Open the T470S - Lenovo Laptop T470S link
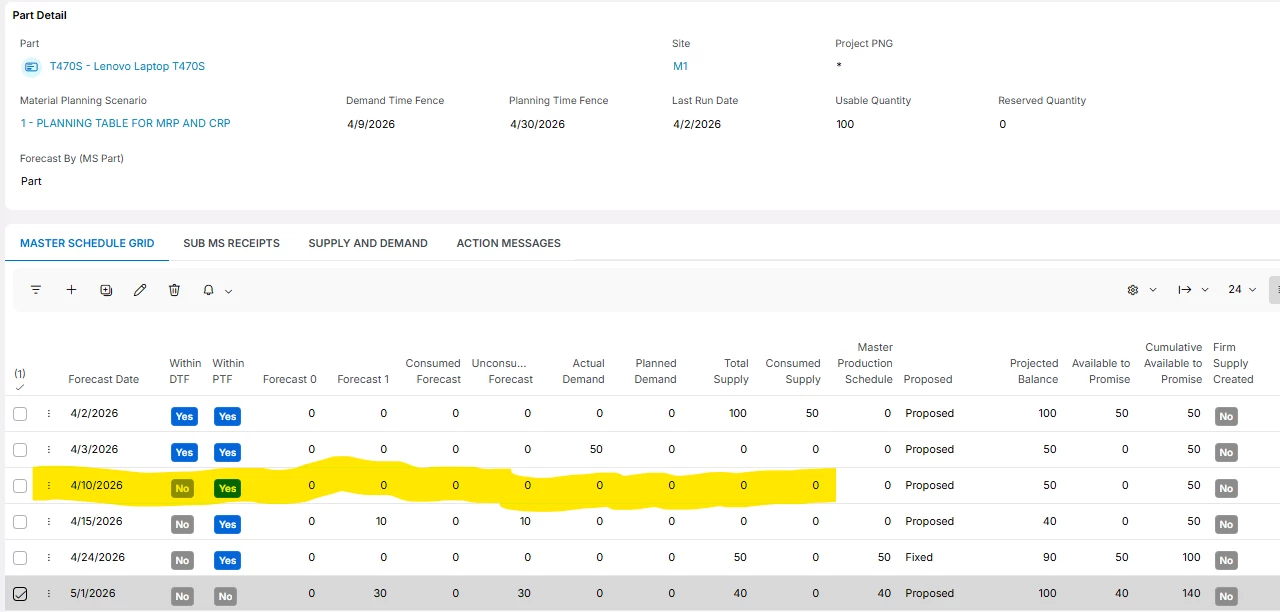This screenshot has height=612, width=1280. [x=127, y=67]
